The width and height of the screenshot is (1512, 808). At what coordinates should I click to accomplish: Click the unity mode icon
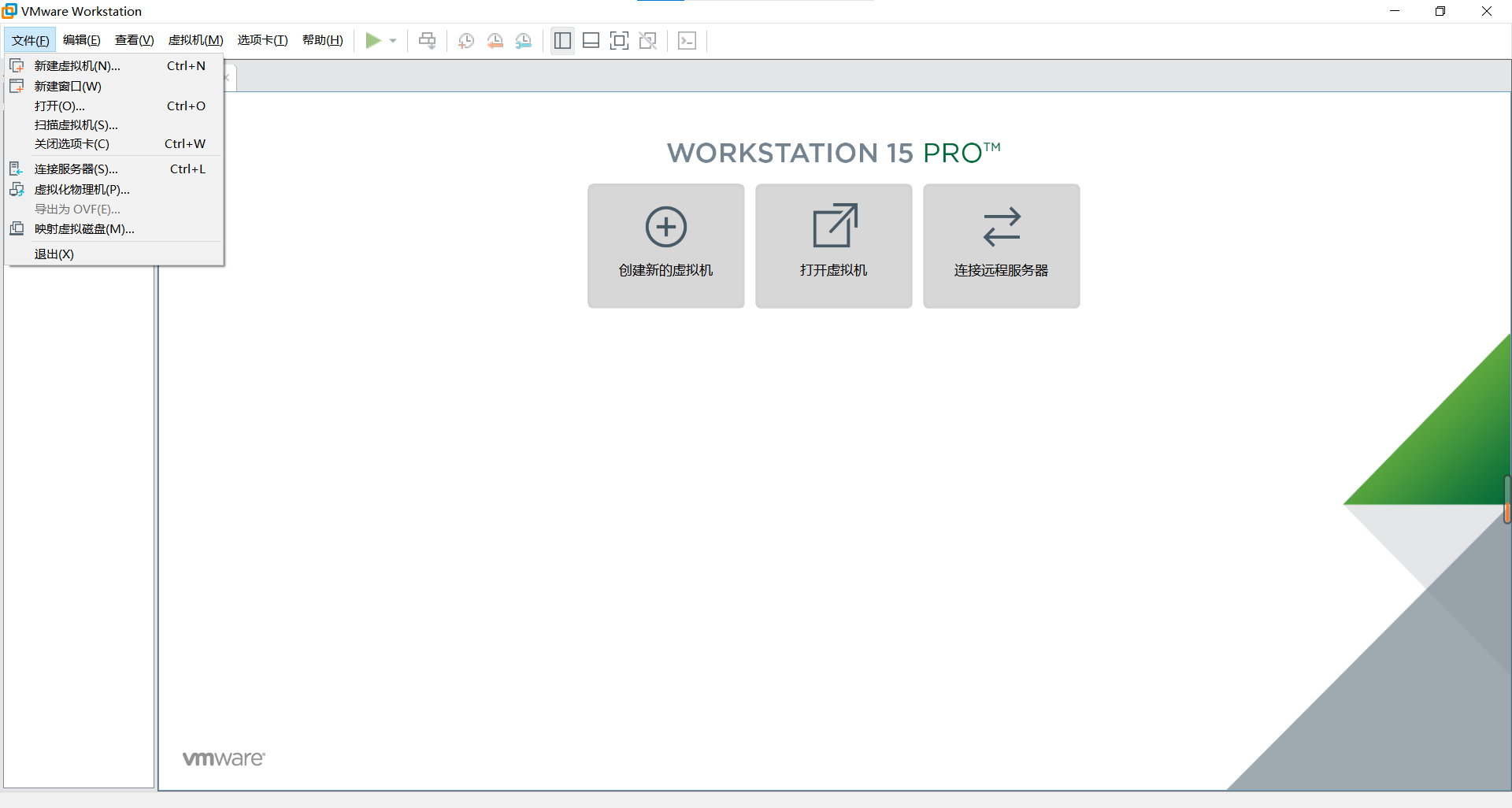point(648,41)
